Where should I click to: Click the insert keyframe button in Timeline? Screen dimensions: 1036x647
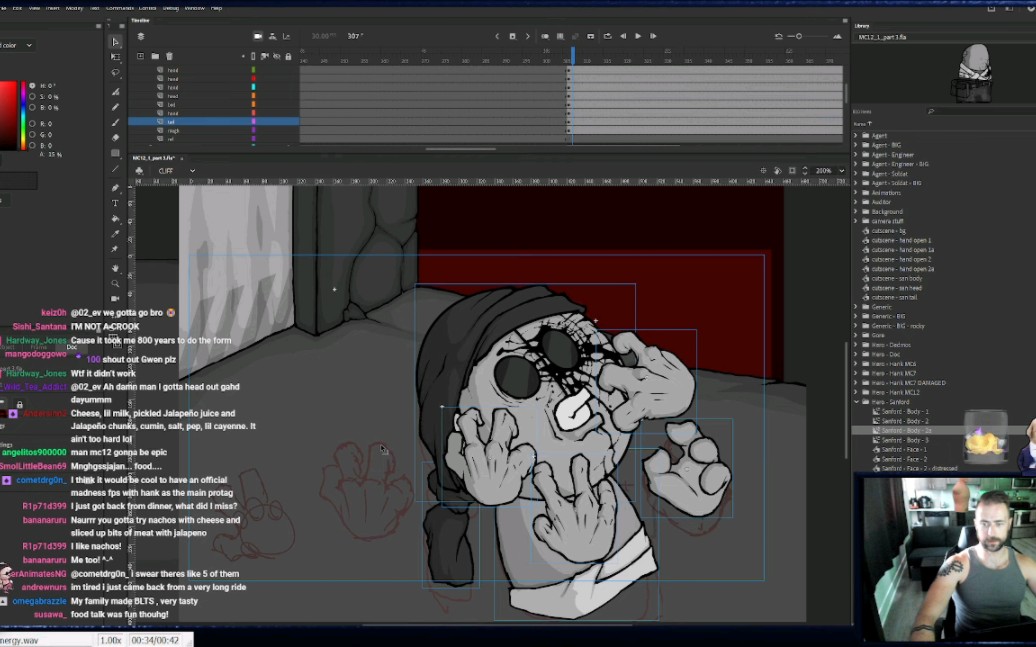(512, 36)
